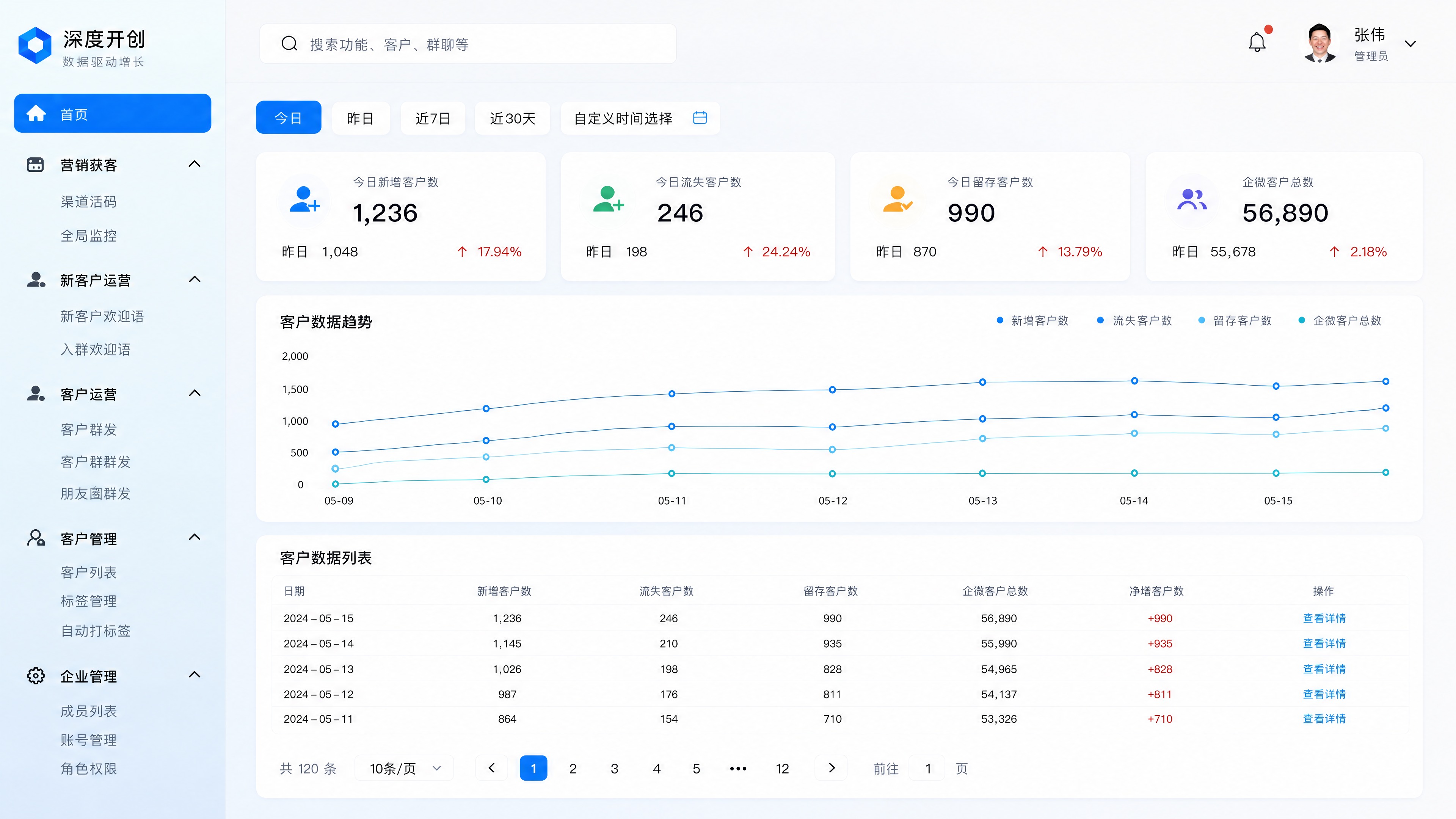
Task: Open the notification bell
Action: 1257,42
